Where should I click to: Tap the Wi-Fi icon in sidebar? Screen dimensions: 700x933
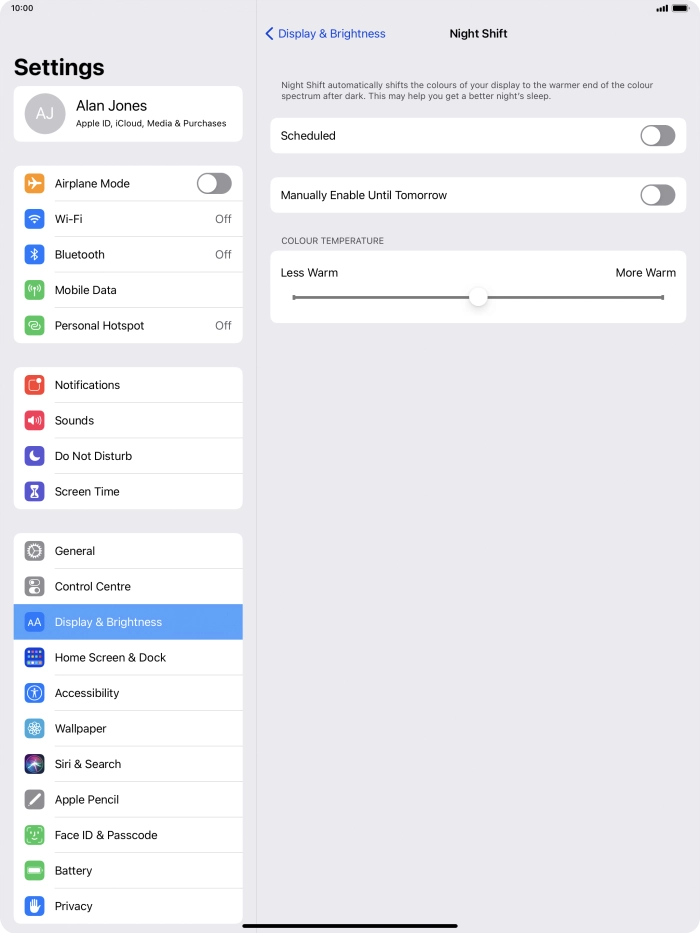pyautogui.click(x=35, y=219)
